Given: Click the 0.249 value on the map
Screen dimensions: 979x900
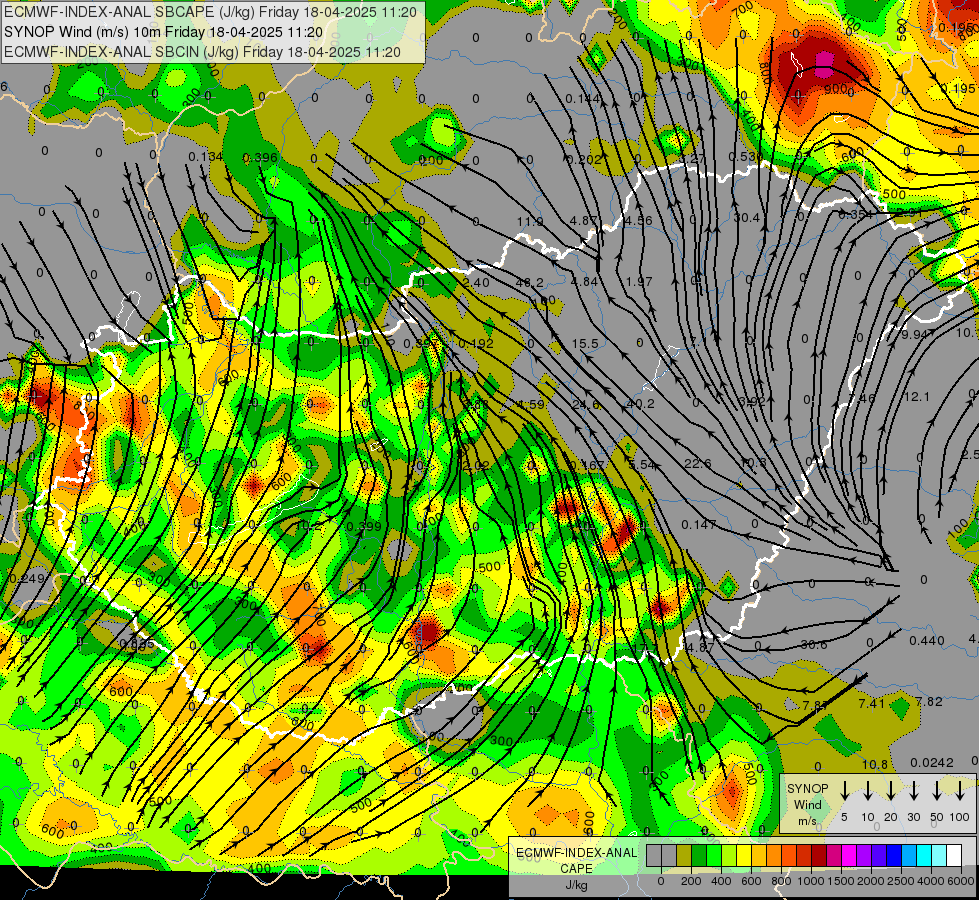Looking at the screenshot, I should (27, 578).
